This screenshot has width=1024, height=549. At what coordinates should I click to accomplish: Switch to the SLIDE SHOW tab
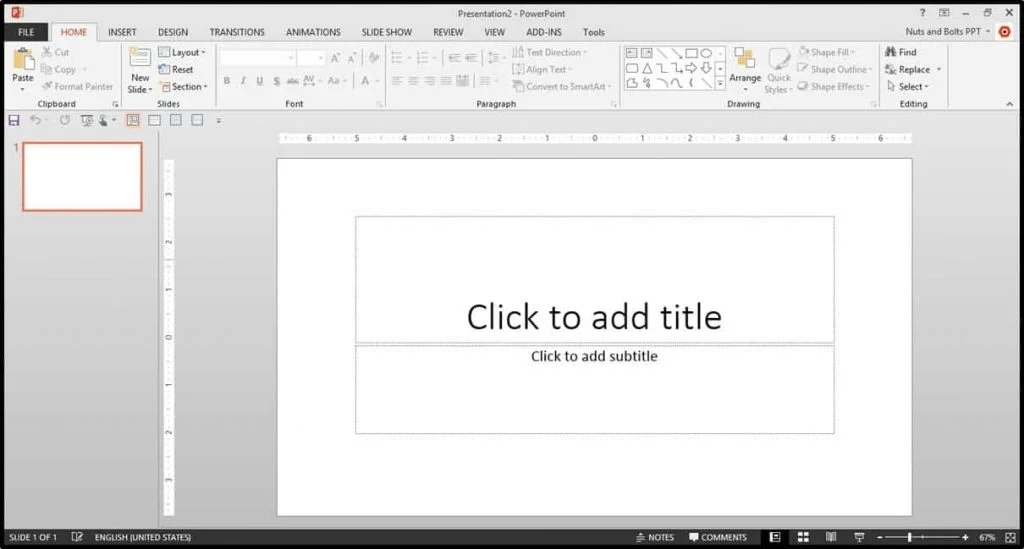coord(387,32)
